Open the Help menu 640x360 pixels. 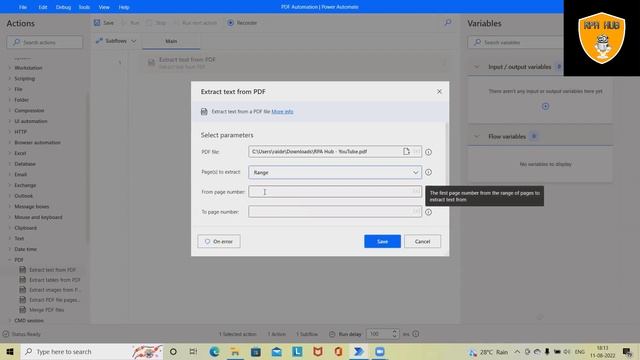coord(124,7)
